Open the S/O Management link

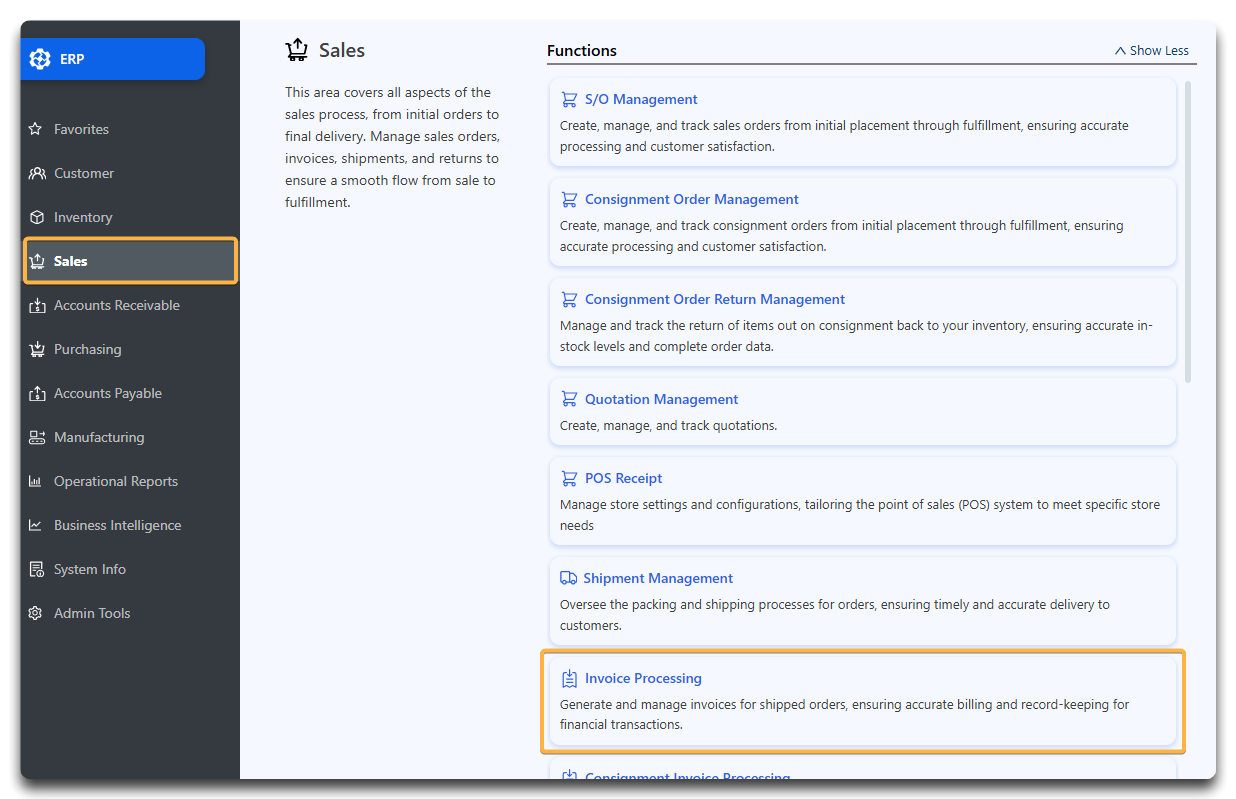(641, 99)
